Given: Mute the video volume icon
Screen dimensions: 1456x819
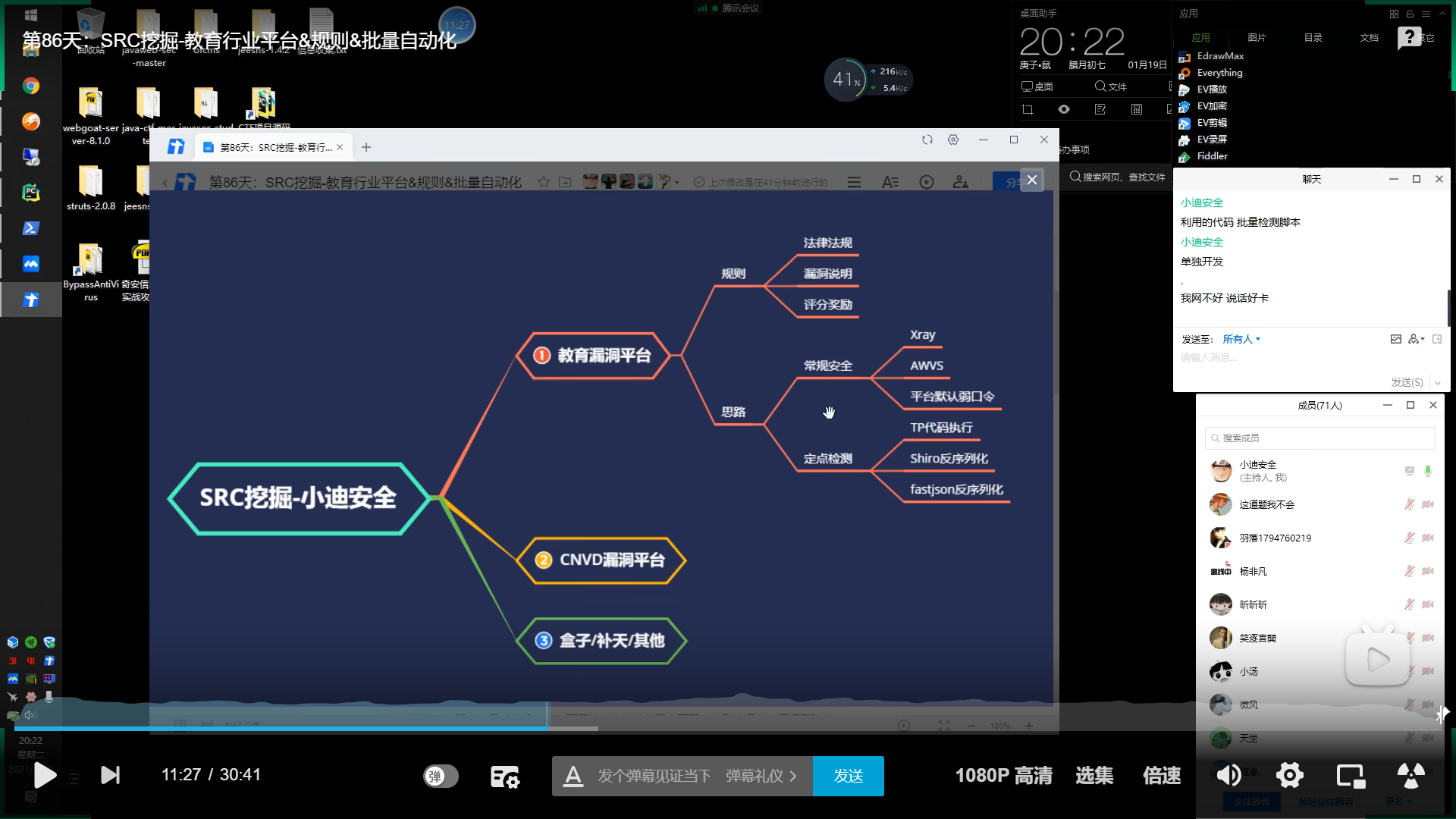Looking at the screenshot, I should tap(1228, 775).
